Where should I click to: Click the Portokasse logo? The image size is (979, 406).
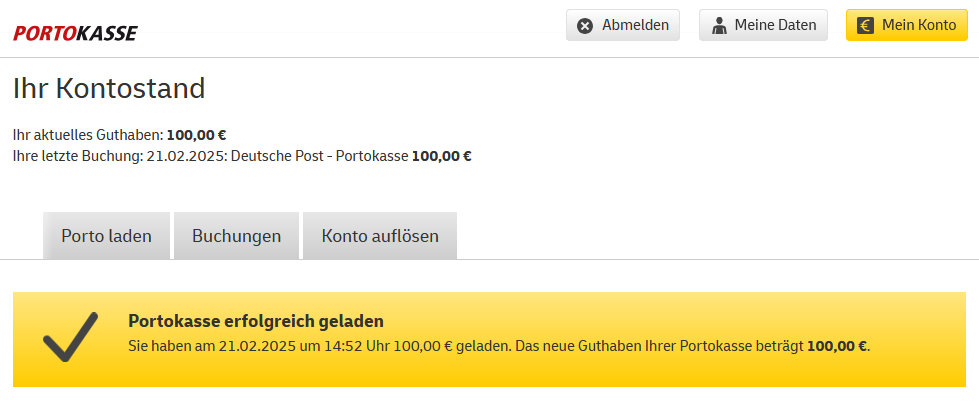point(75,33)
